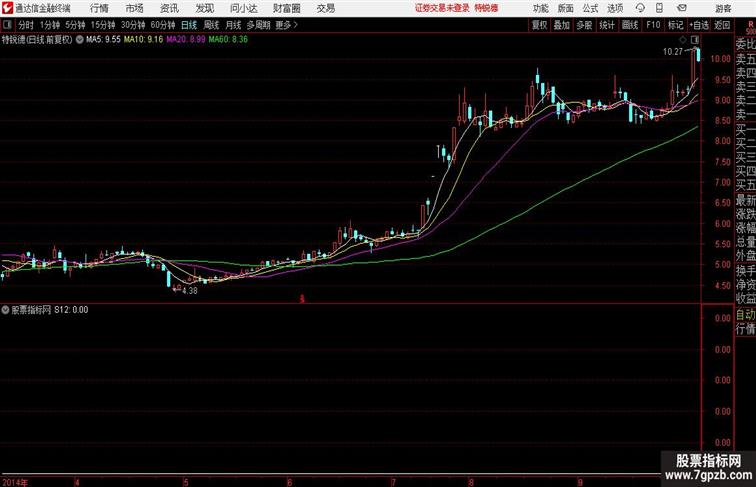Open the 发现 menu
Viewport: 756px width, 487px height.
point(204,8)
